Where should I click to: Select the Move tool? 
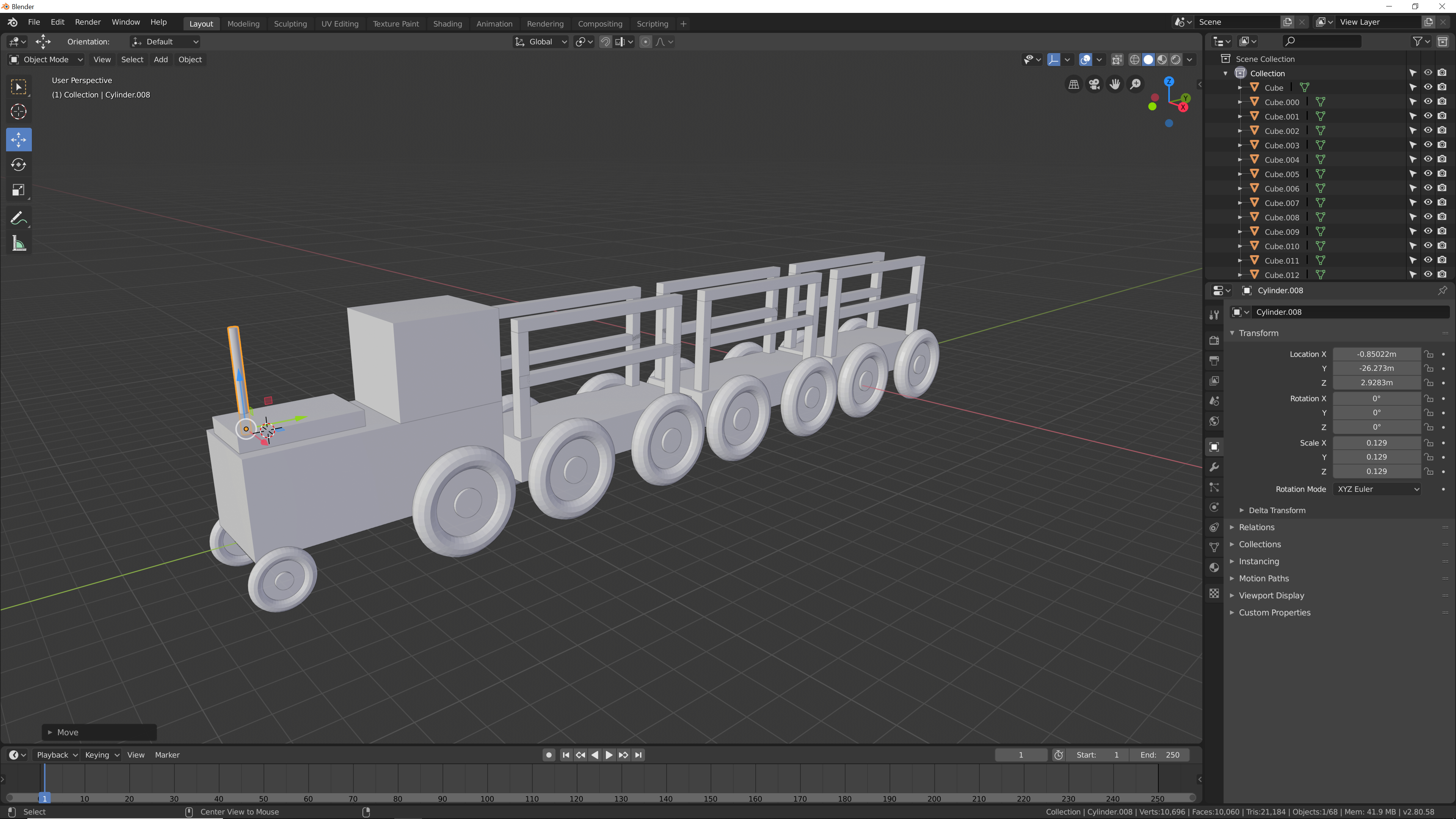(x=19, y=140)
